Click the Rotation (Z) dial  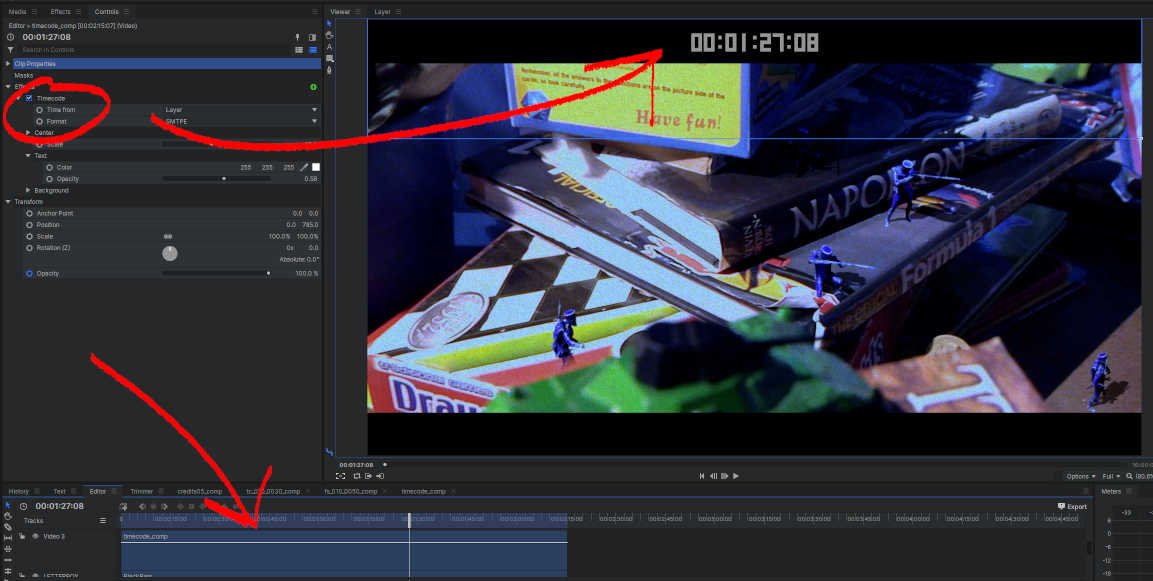(x=170, y=254)
